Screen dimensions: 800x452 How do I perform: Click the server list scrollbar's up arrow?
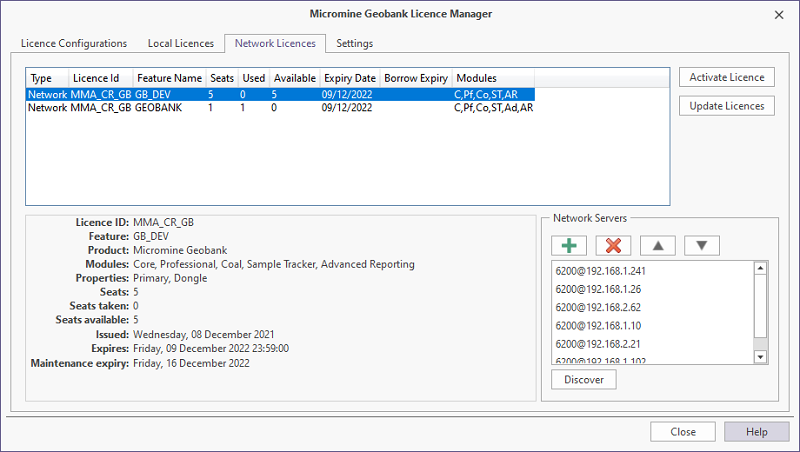coord(760,268)
